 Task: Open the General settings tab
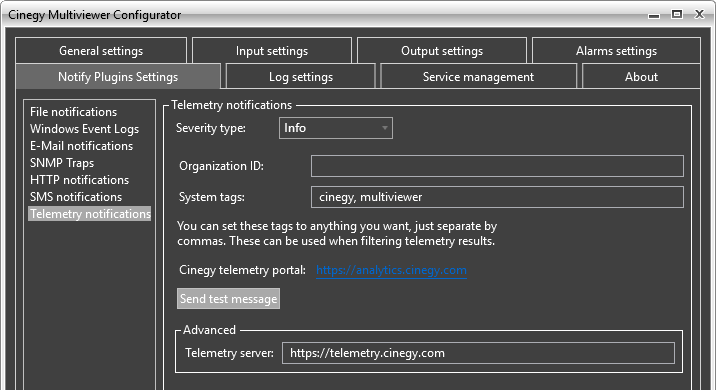[101, 51]
